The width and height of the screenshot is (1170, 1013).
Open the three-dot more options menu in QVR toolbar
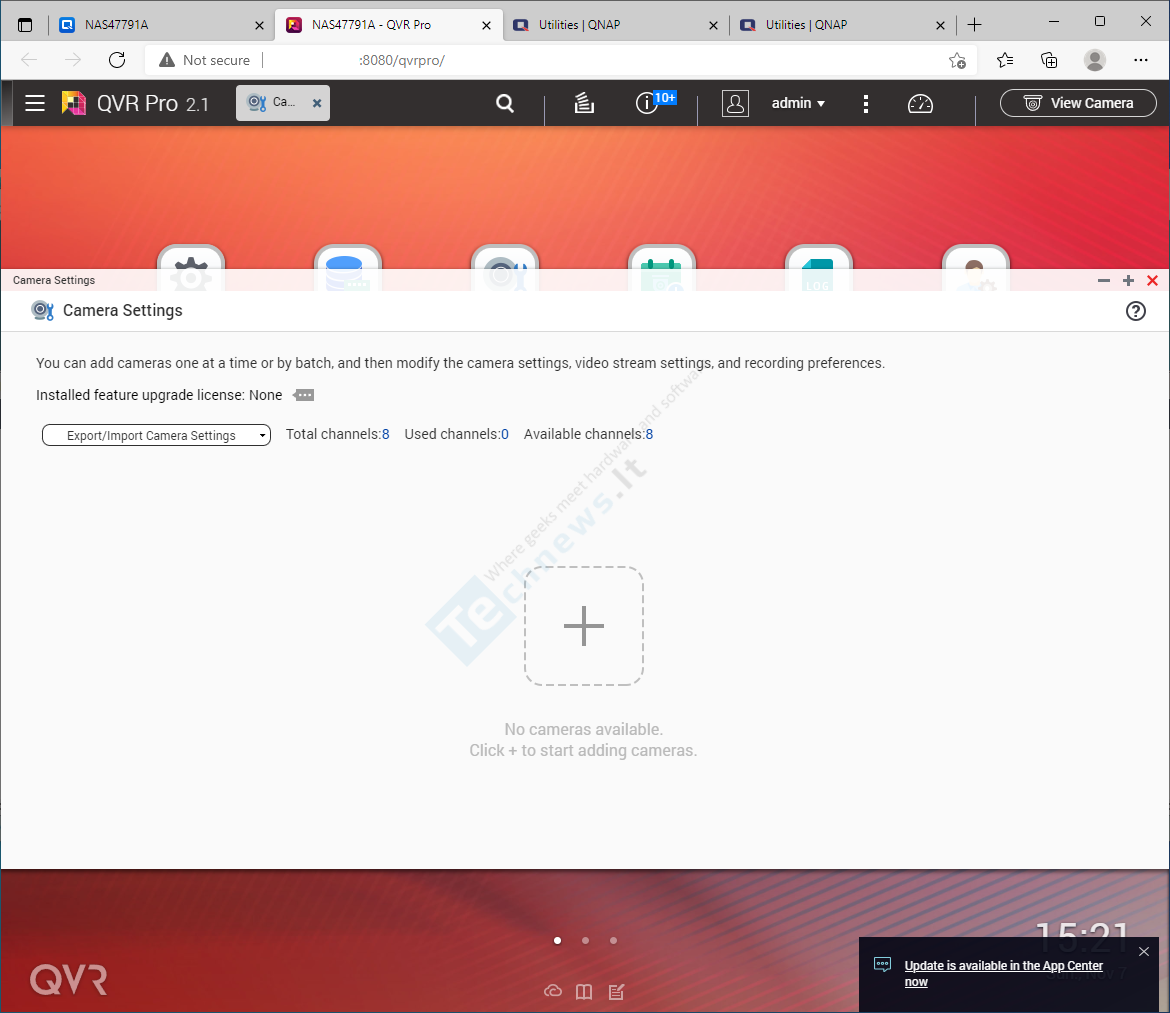click(x=866, y=104)
